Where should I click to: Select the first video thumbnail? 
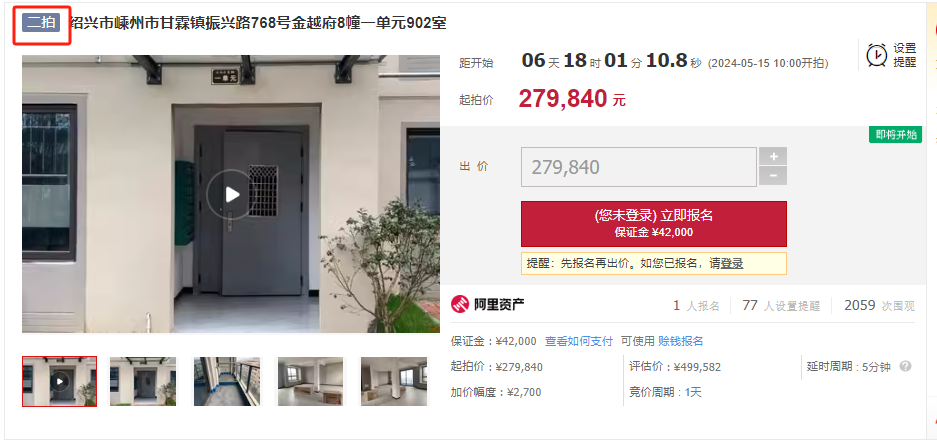coord(59,381)
